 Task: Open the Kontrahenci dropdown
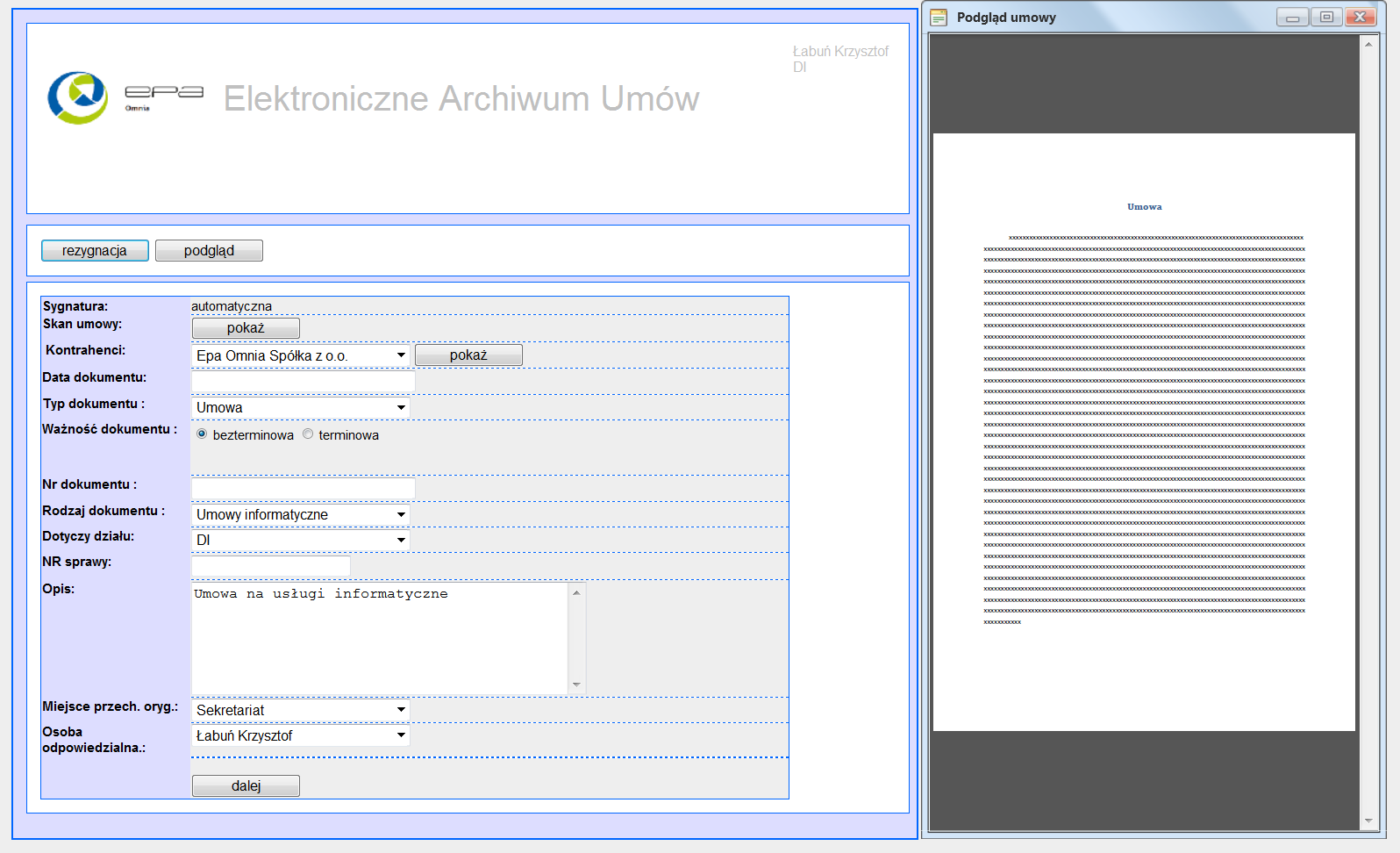pos(301,355)
